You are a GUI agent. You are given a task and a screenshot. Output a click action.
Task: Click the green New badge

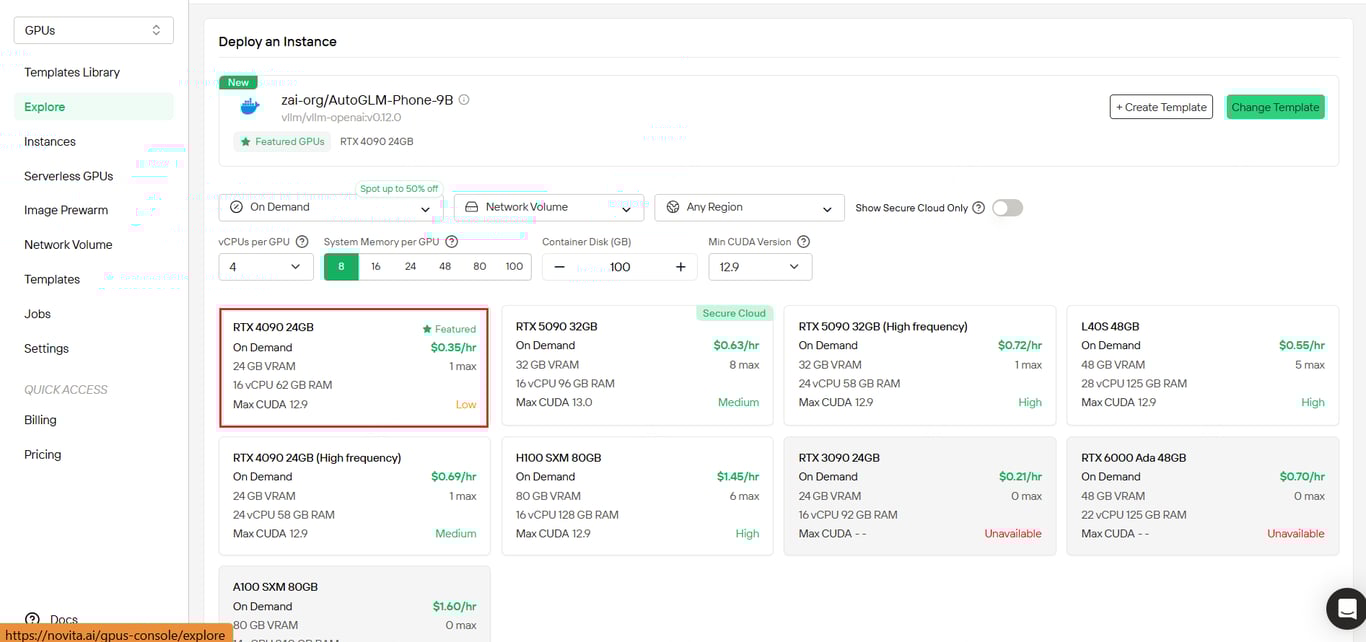[238, 83]
